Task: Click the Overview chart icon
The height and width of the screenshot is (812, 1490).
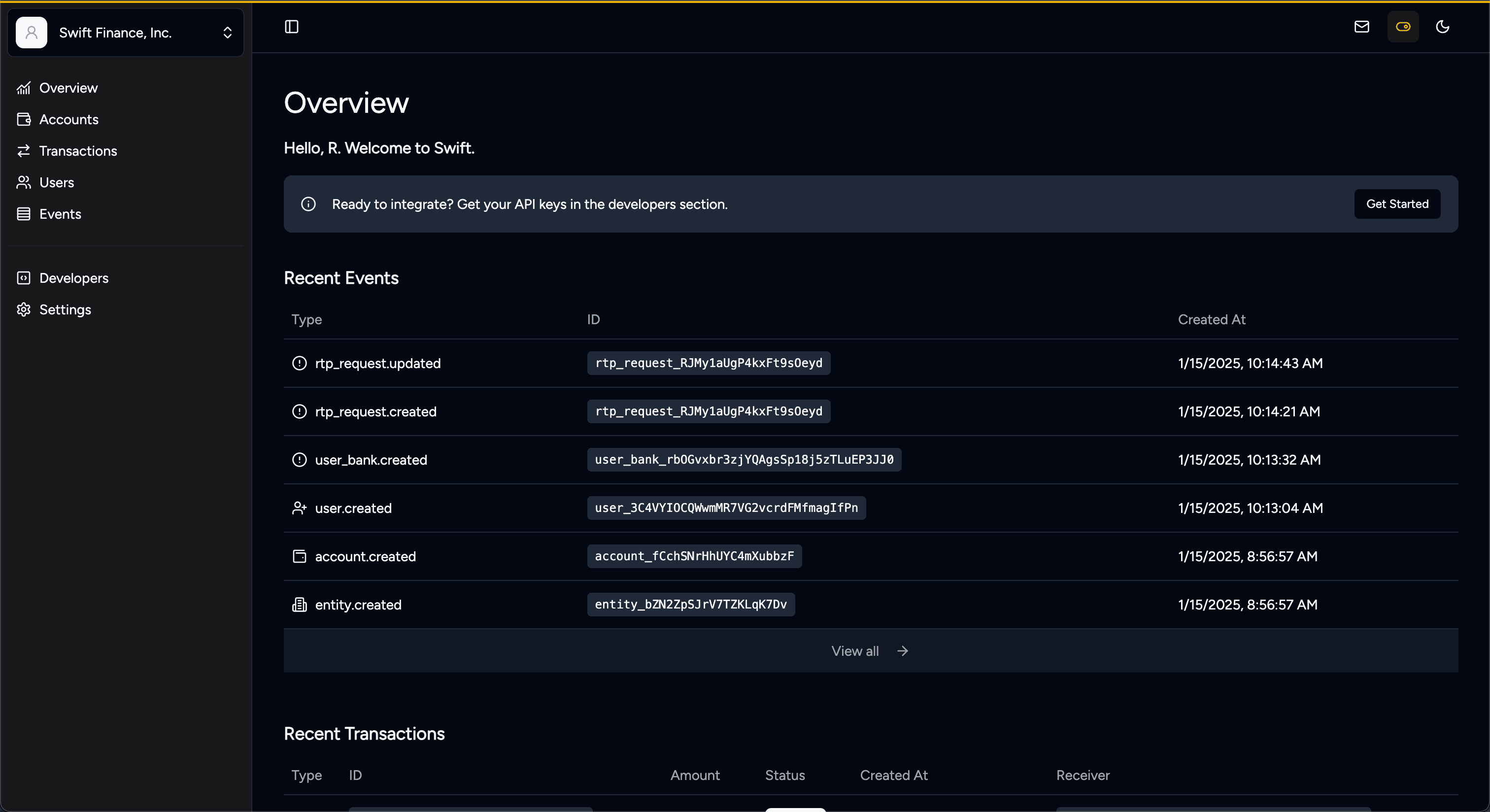Action: pyautogui.click(x=24, y=88)
